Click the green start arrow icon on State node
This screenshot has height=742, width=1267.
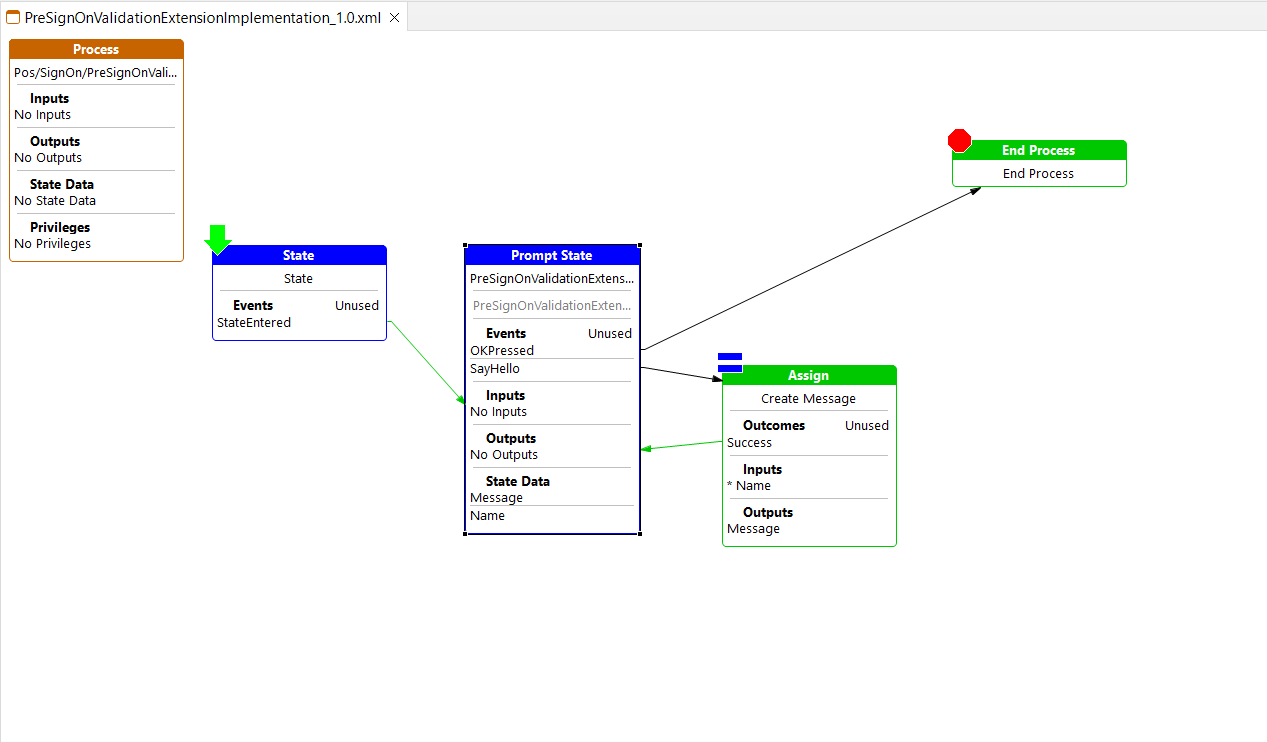(x=218, y=239)
